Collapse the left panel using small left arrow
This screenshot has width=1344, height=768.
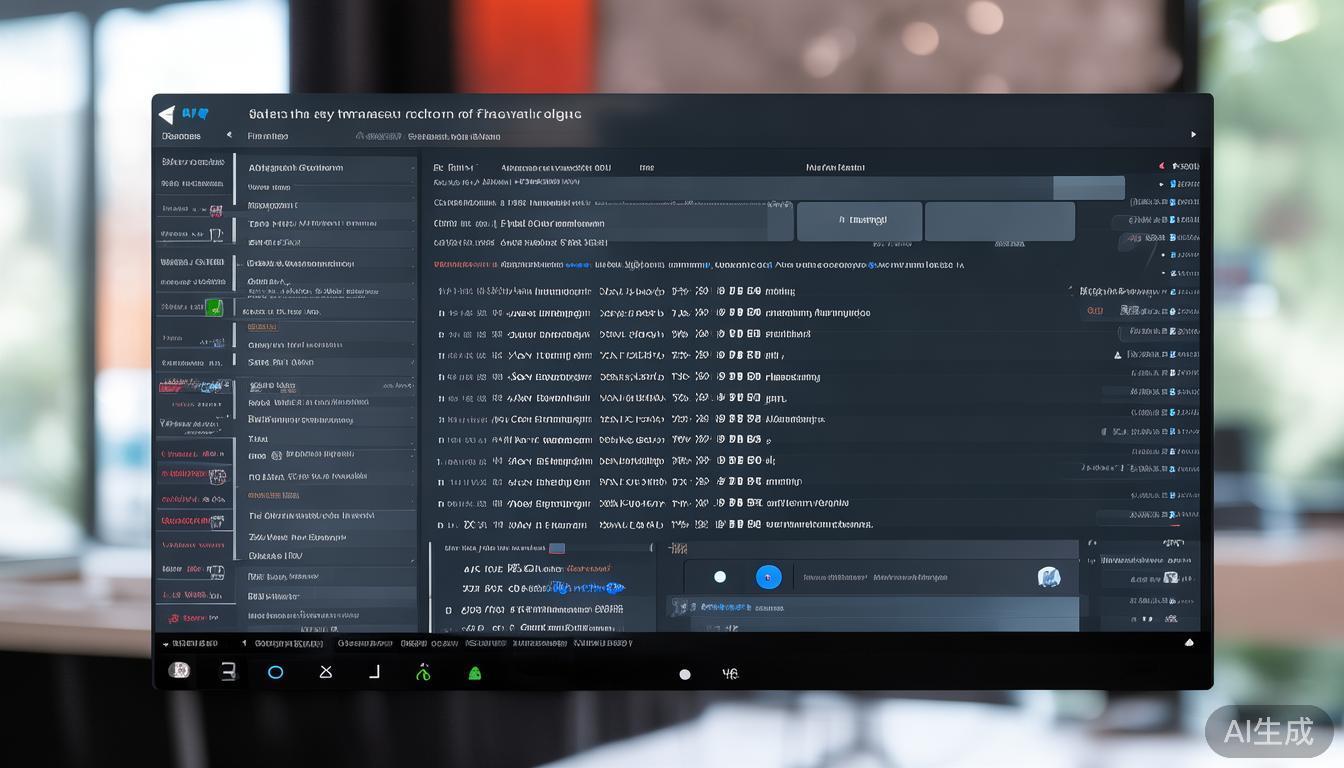(229, 135)
